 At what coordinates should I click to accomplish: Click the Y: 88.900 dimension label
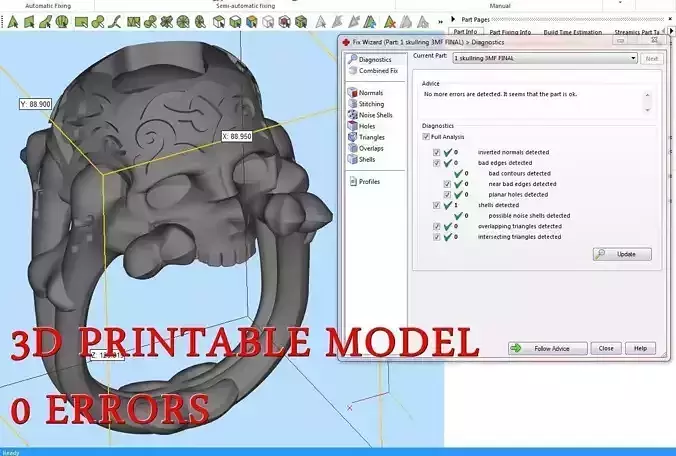tap(35, 104)
